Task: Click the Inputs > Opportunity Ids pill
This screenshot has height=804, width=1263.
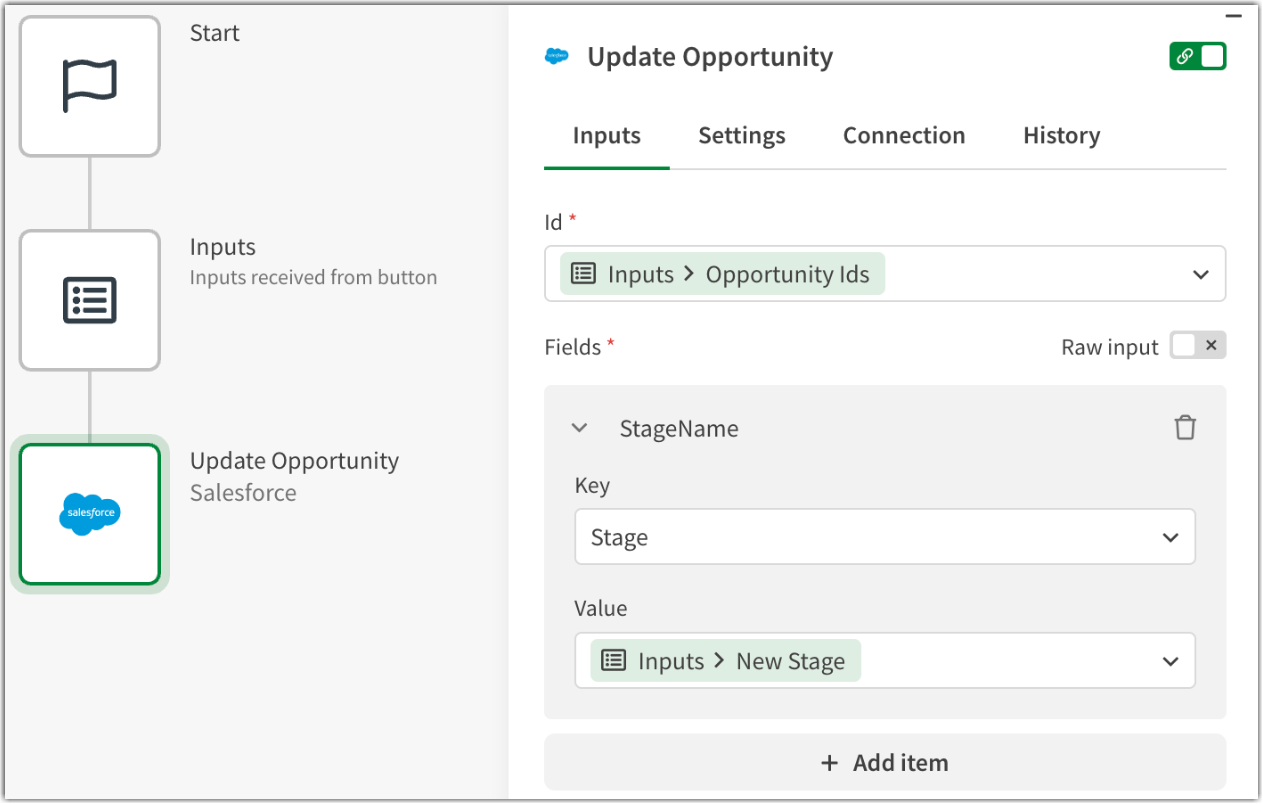Action: pyautogui.click(x=723, y=274)
